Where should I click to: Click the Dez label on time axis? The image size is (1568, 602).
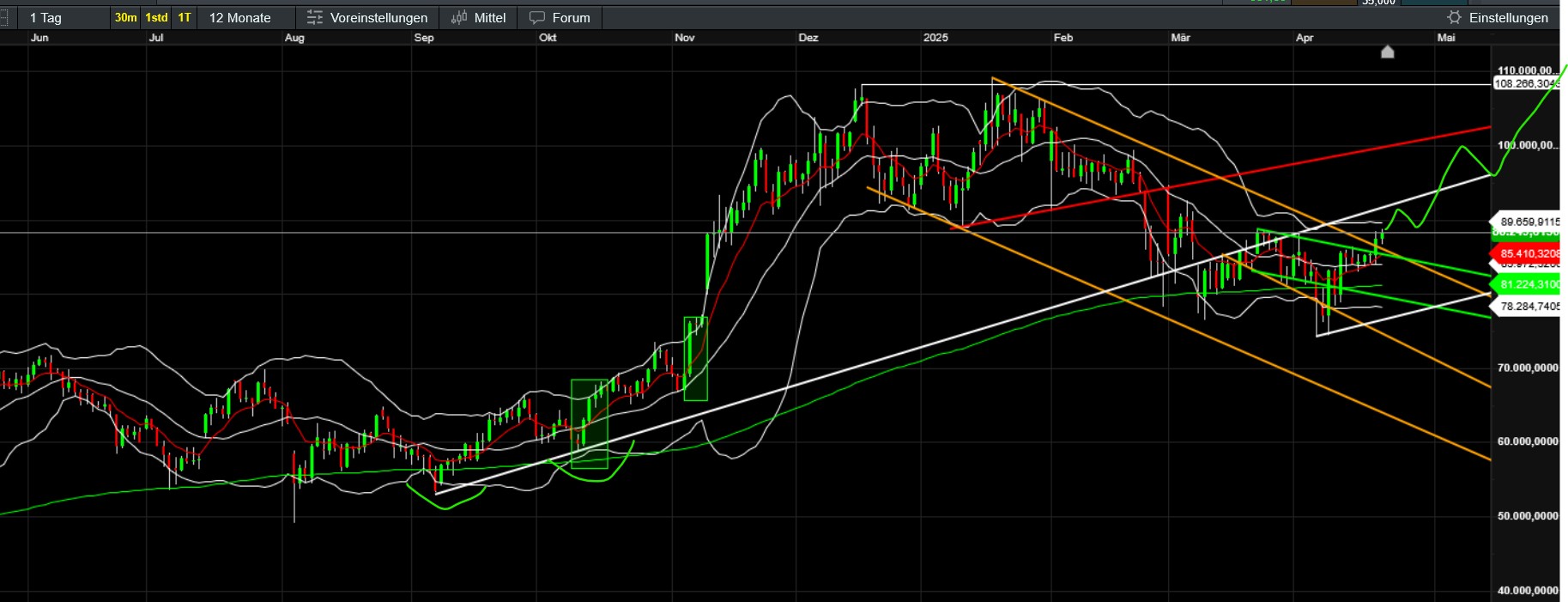(808, 38)
